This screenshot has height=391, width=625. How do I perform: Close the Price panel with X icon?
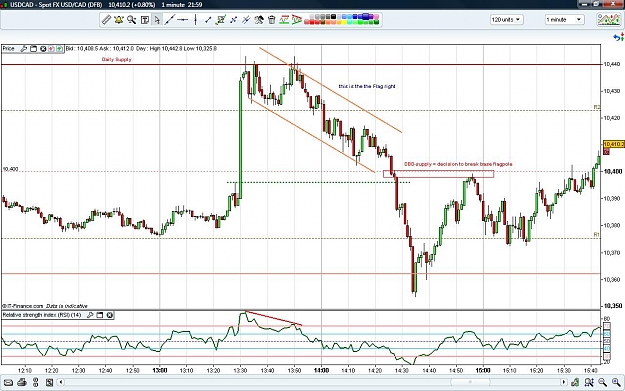43,49
